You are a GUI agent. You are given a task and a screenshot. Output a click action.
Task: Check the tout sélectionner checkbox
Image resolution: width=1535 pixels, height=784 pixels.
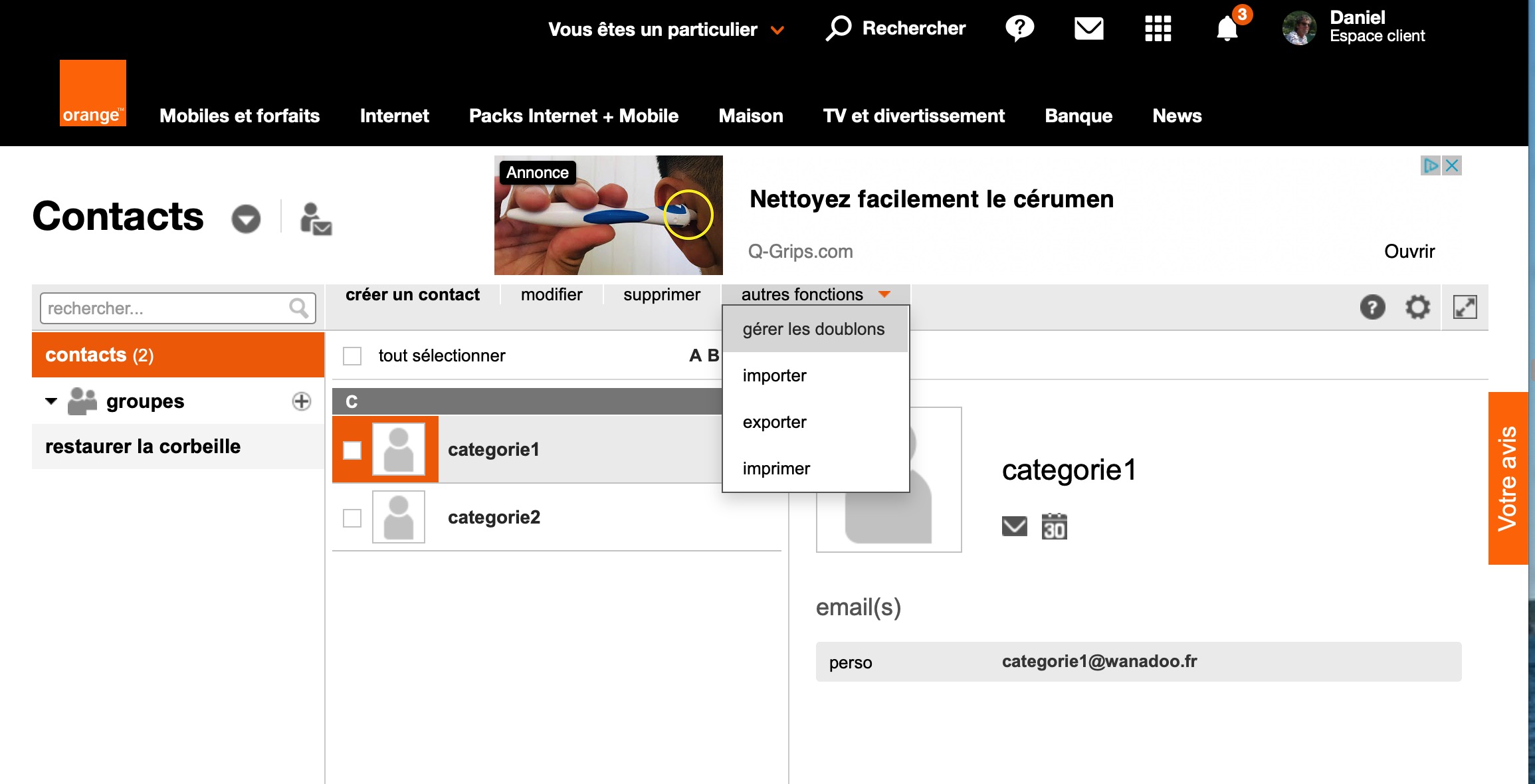click(352, 356)
